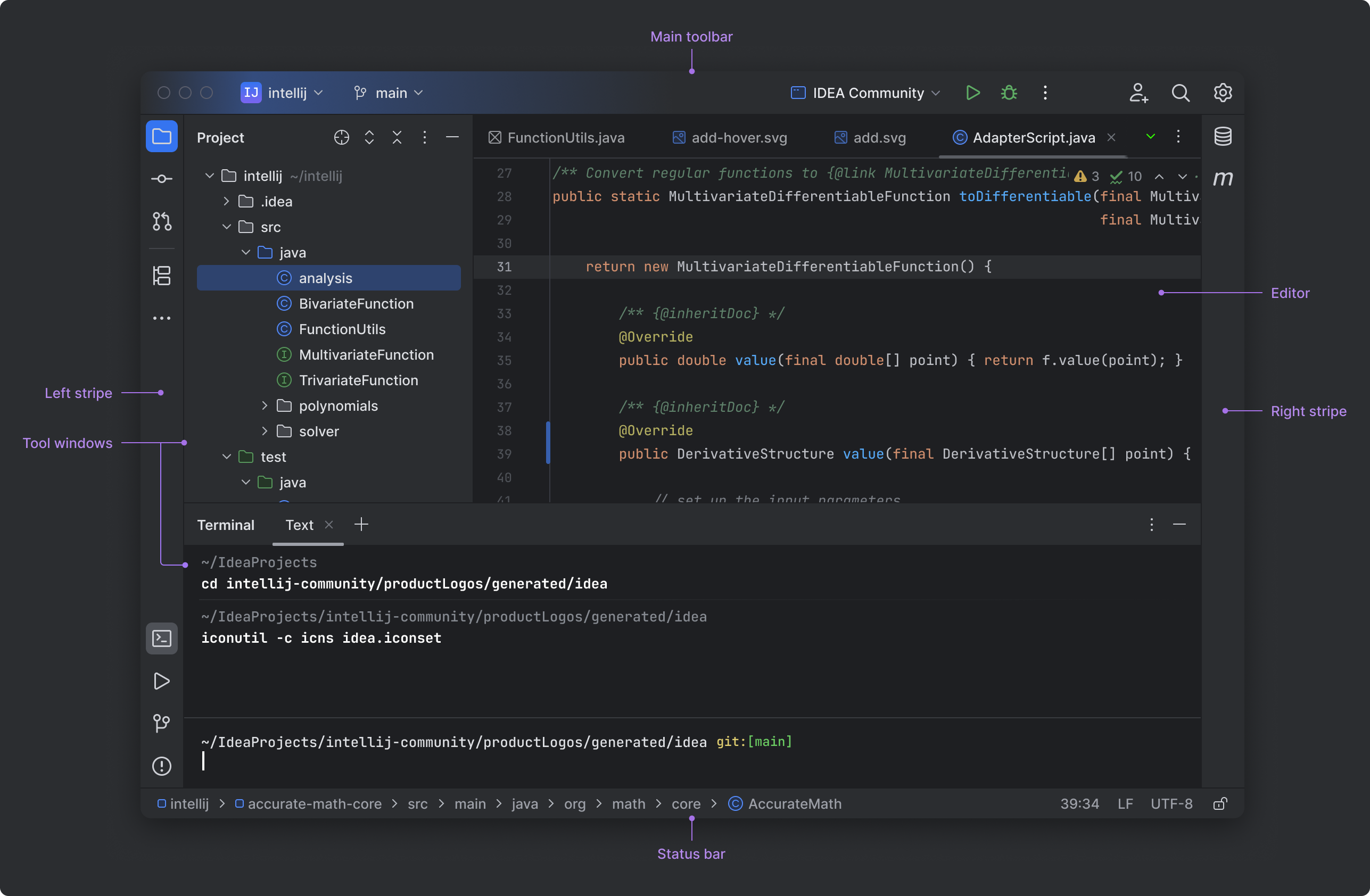Collapse the src folder

coord(226,227)
